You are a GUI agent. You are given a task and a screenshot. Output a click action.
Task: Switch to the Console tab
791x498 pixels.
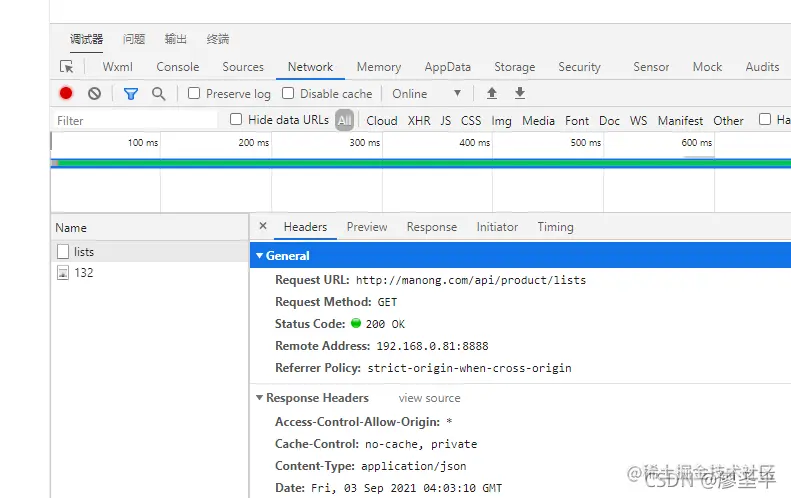coord(178,67)
